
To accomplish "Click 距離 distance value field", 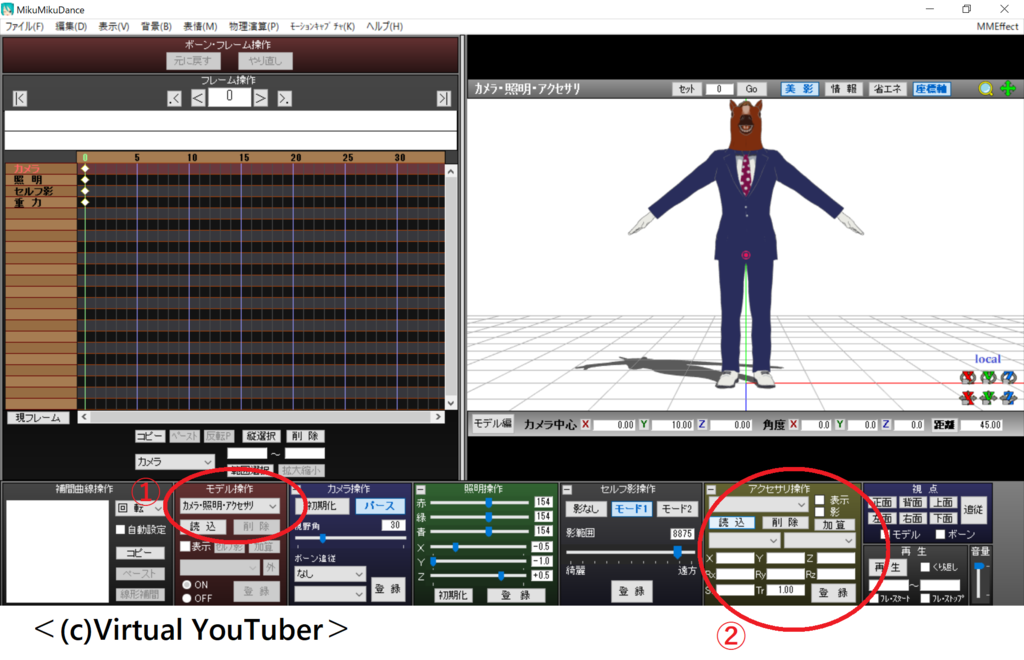I will [x=980, y=425].
